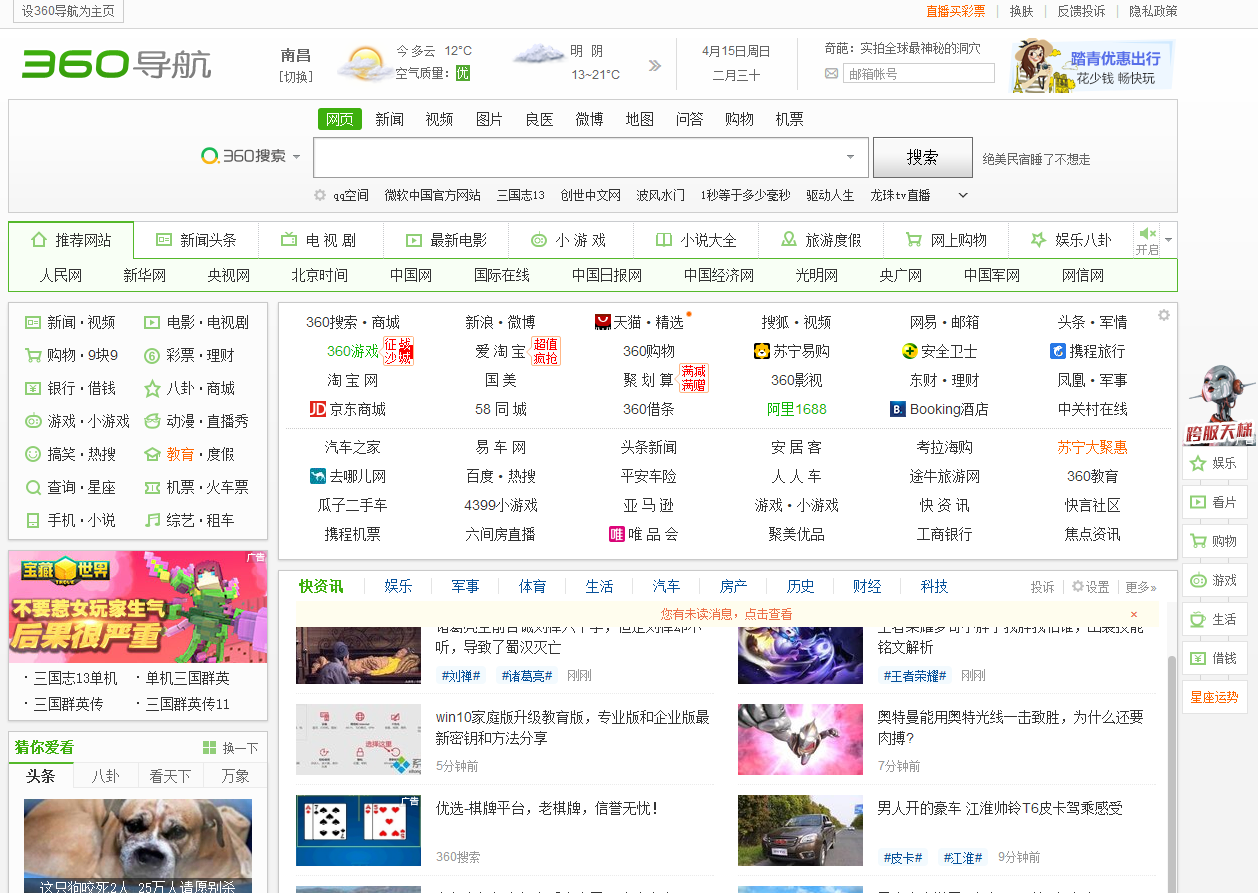
Task: Open the 苏宁大聚惠 link
Action: click(1093, 447)
